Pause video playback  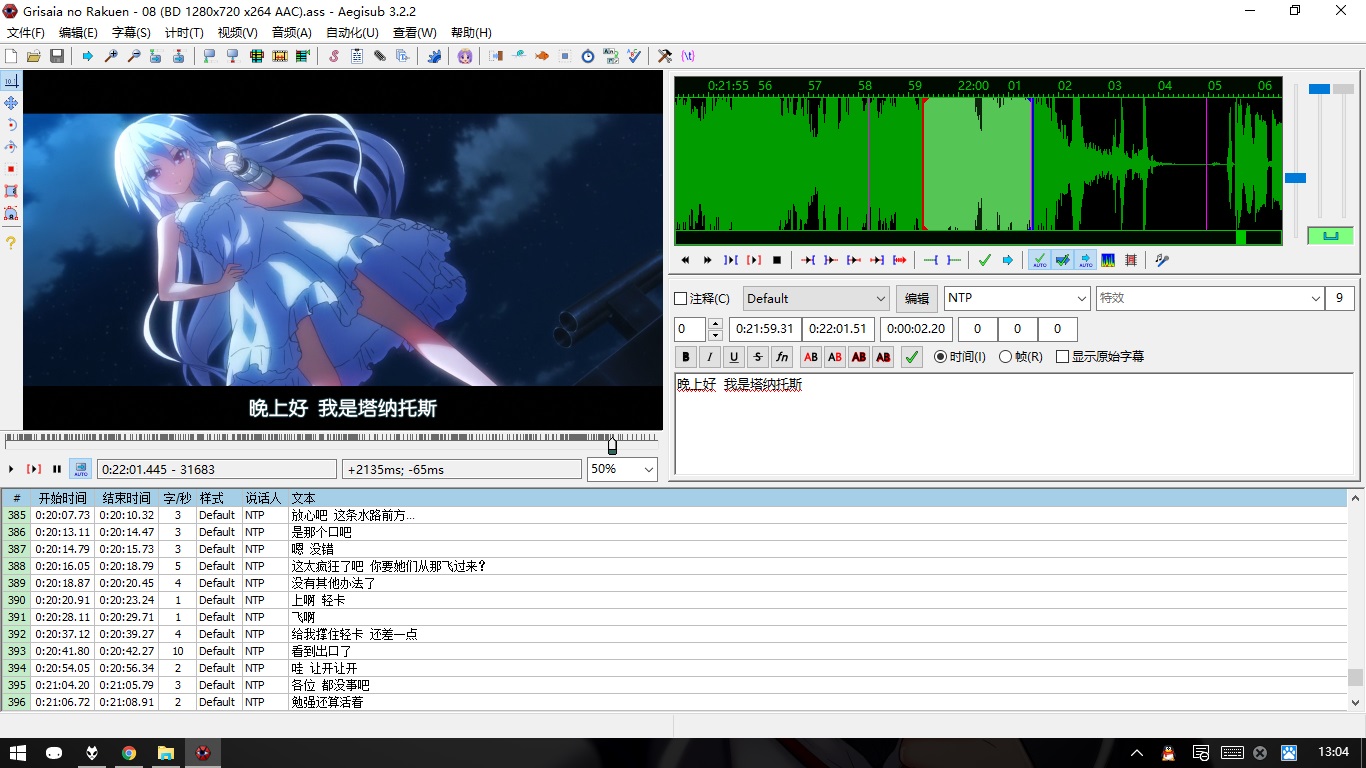click(57, 469)
